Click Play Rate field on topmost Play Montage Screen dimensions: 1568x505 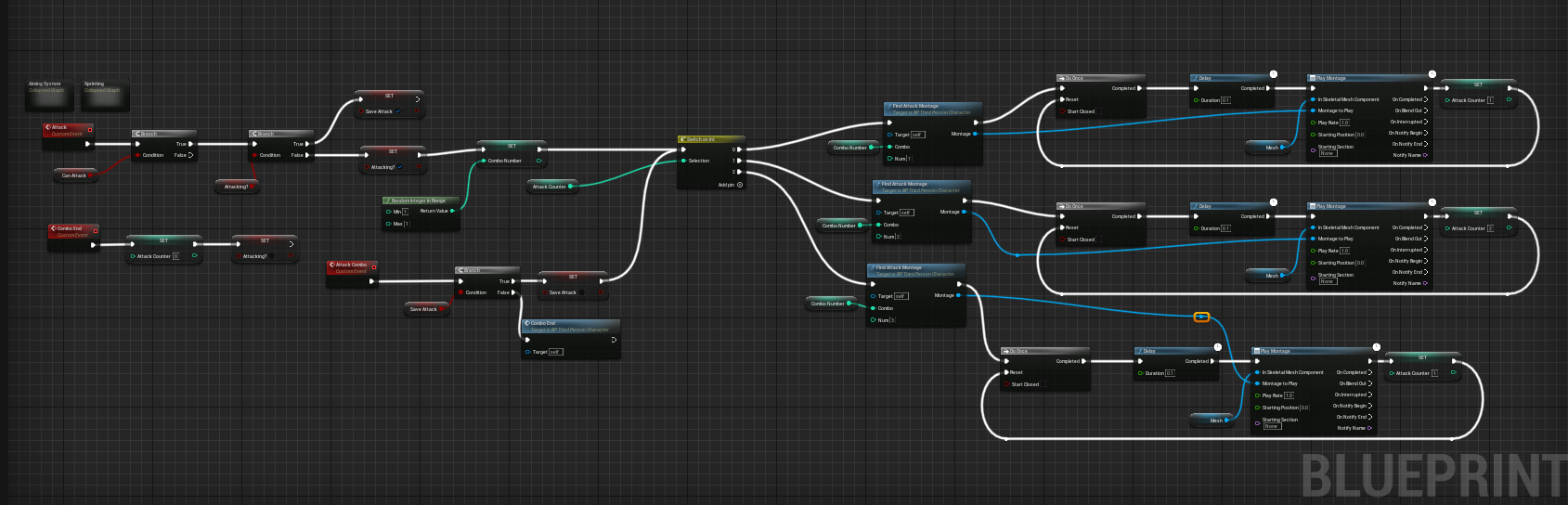point(1344,123)
